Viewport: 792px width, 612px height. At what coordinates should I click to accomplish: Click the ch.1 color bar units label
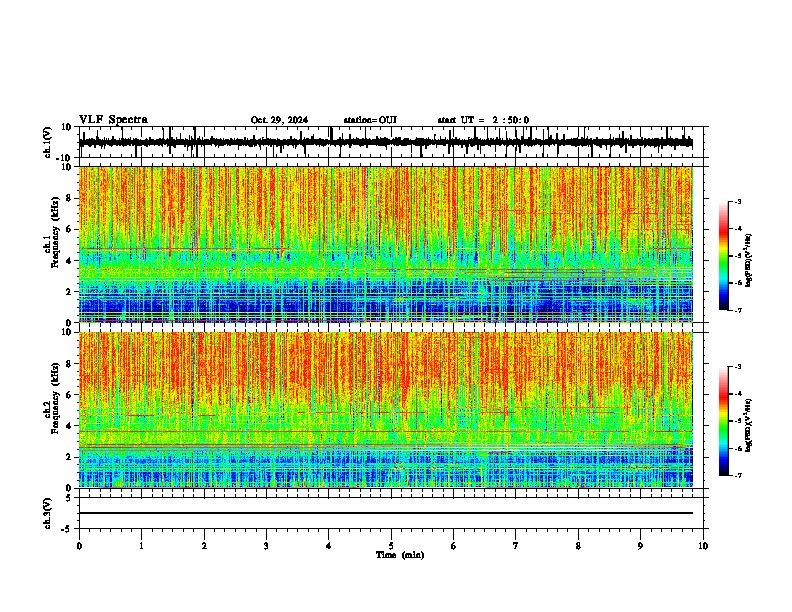pos(748,260)
